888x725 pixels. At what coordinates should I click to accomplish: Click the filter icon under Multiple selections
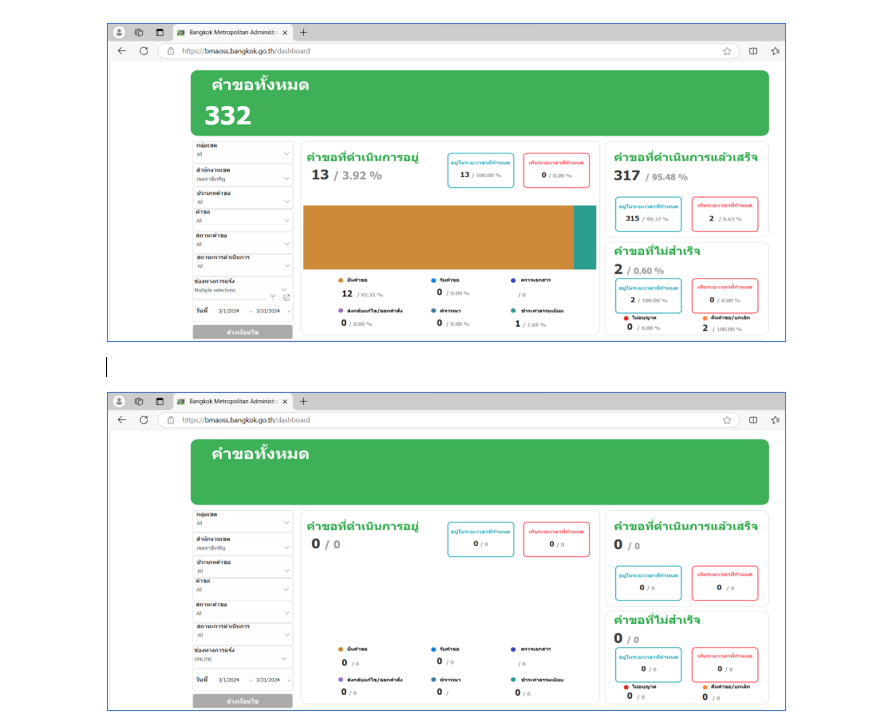273,298
